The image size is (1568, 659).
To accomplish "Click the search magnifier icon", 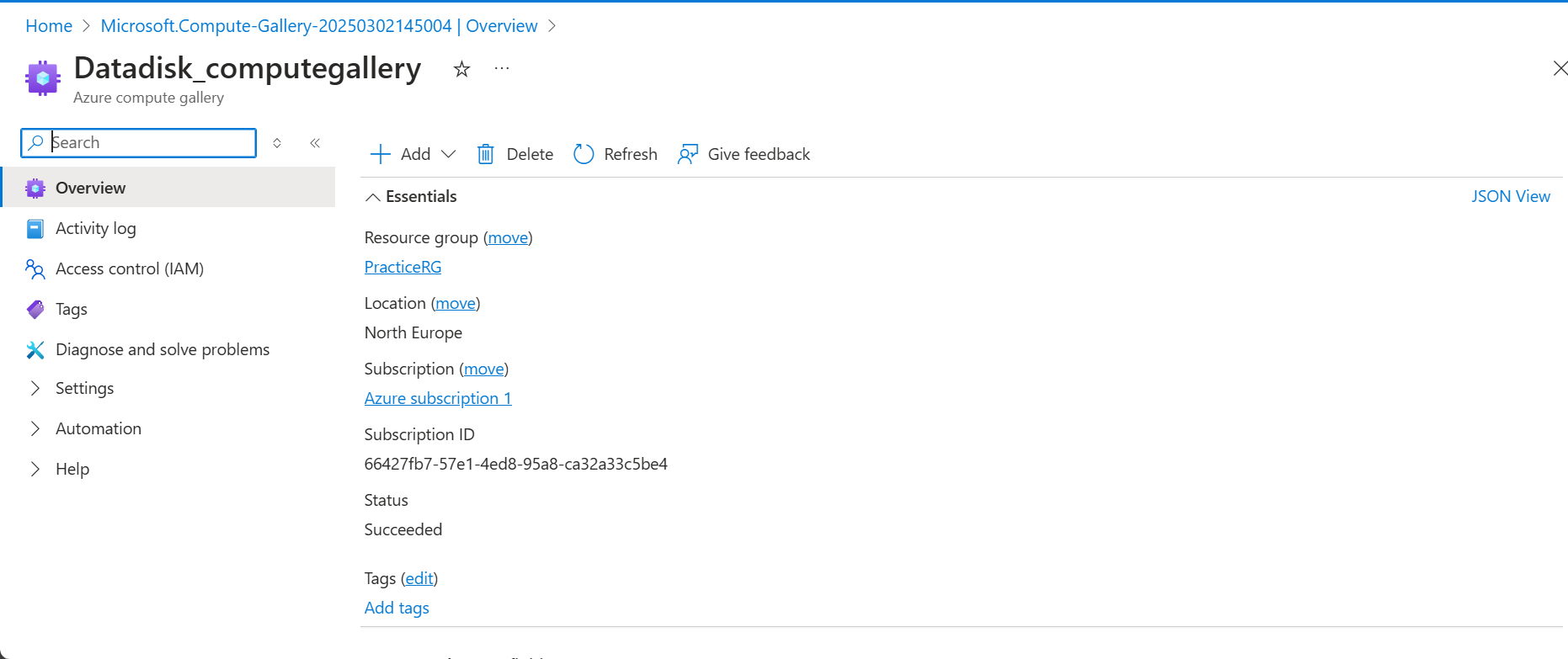I will click(35, 143).
